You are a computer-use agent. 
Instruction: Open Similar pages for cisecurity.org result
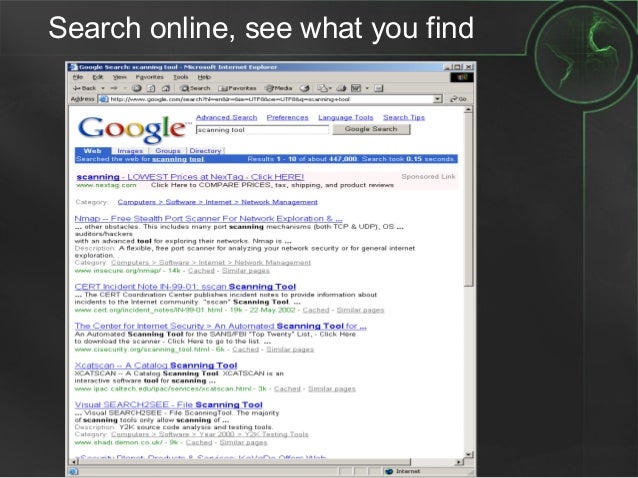click(x=290, y=349)
